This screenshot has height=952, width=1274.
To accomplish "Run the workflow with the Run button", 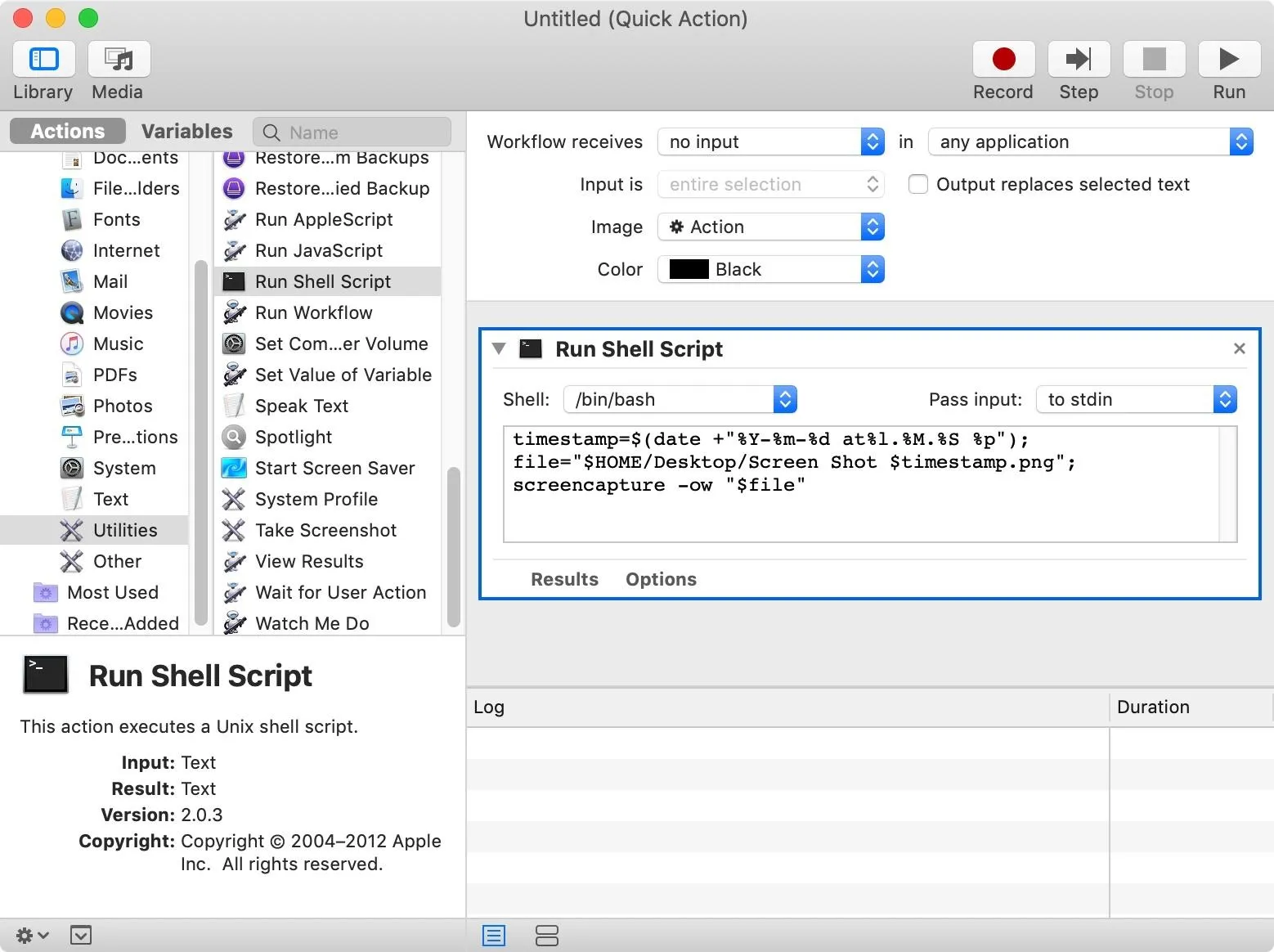I will [1229, 59].
